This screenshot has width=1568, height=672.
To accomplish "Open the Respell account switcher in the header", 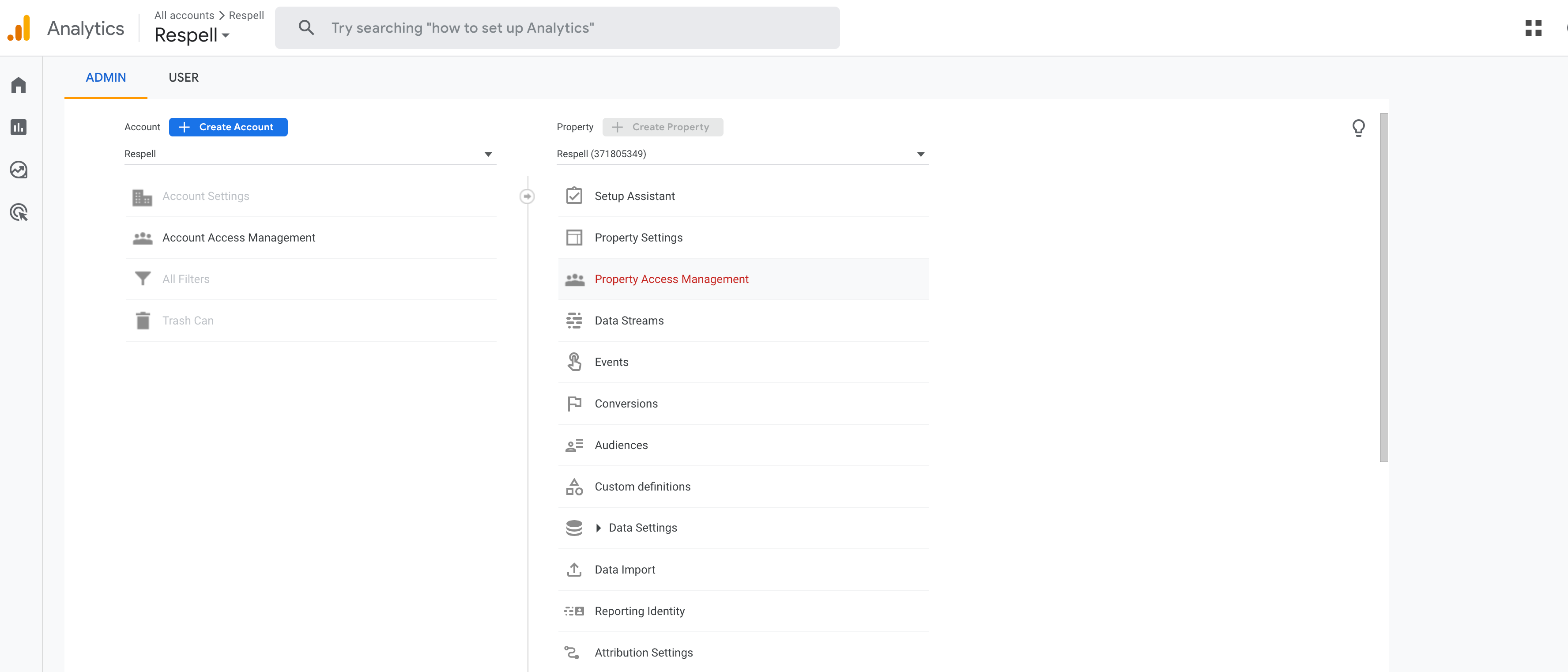I will click(192, 35).
